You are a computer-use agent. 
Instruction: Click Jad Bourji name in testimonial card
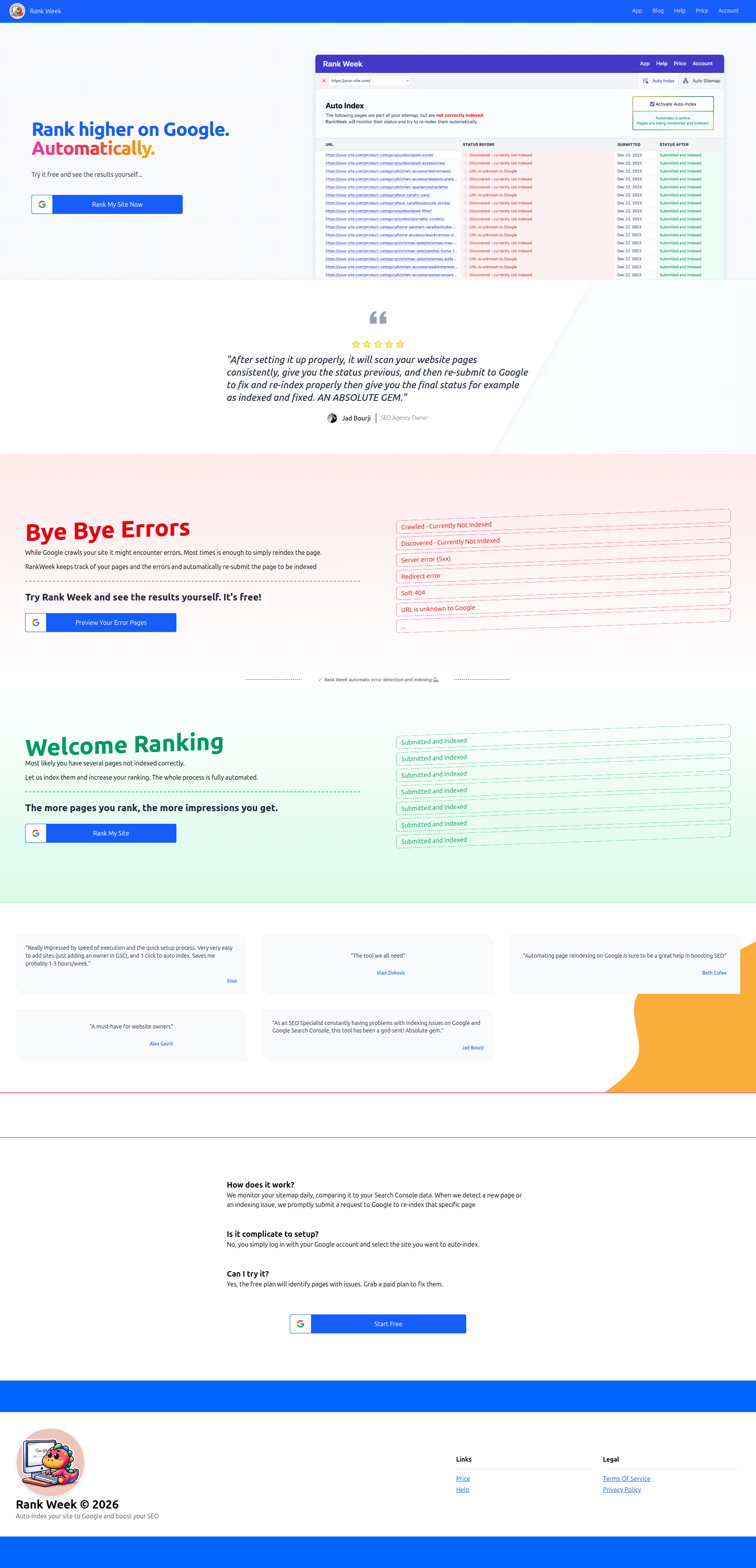tap(472, 1047)
